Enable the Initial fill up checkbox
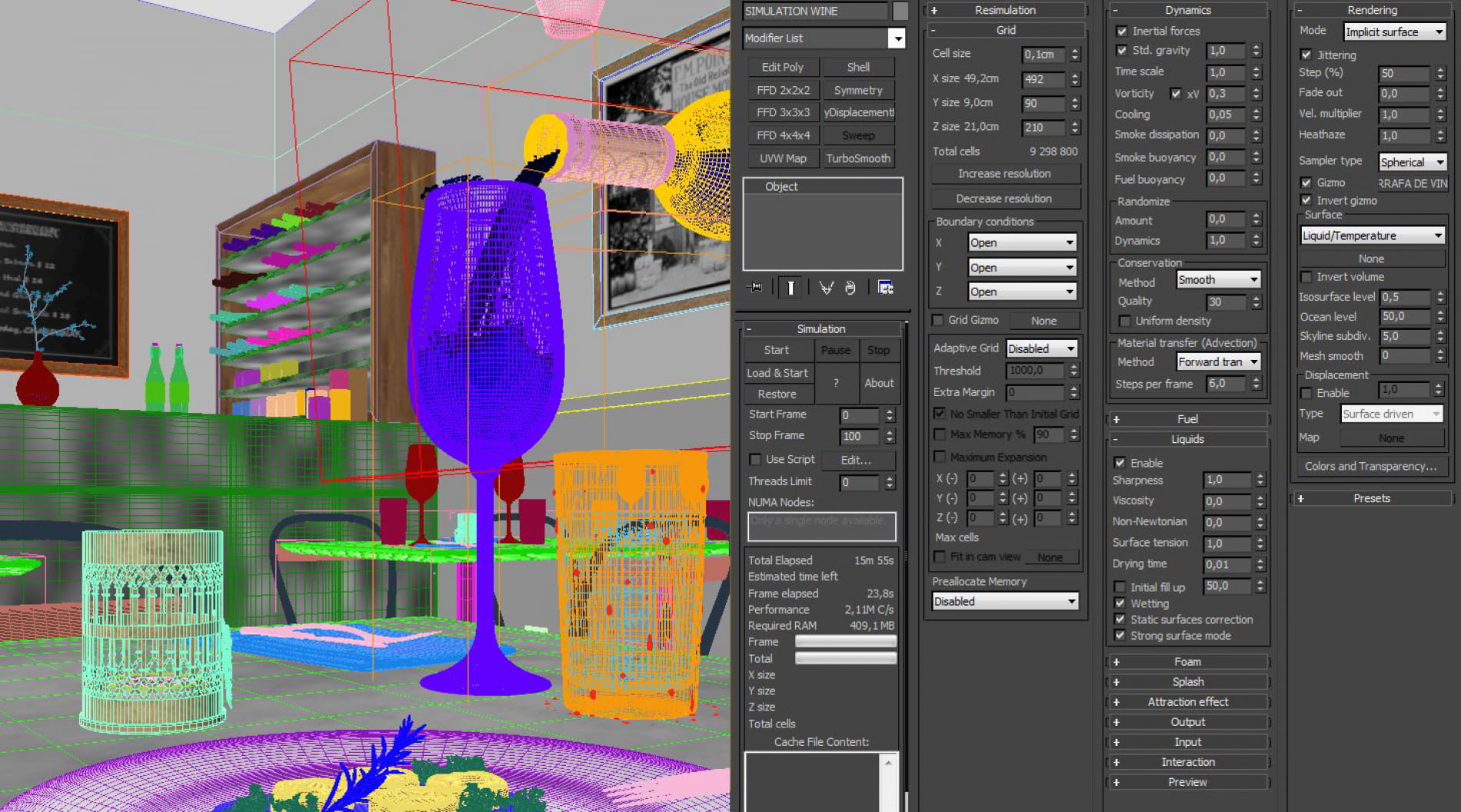The width and height of the screenshot is (1461, 812). pyautogui.click(x=1120, y=587)
